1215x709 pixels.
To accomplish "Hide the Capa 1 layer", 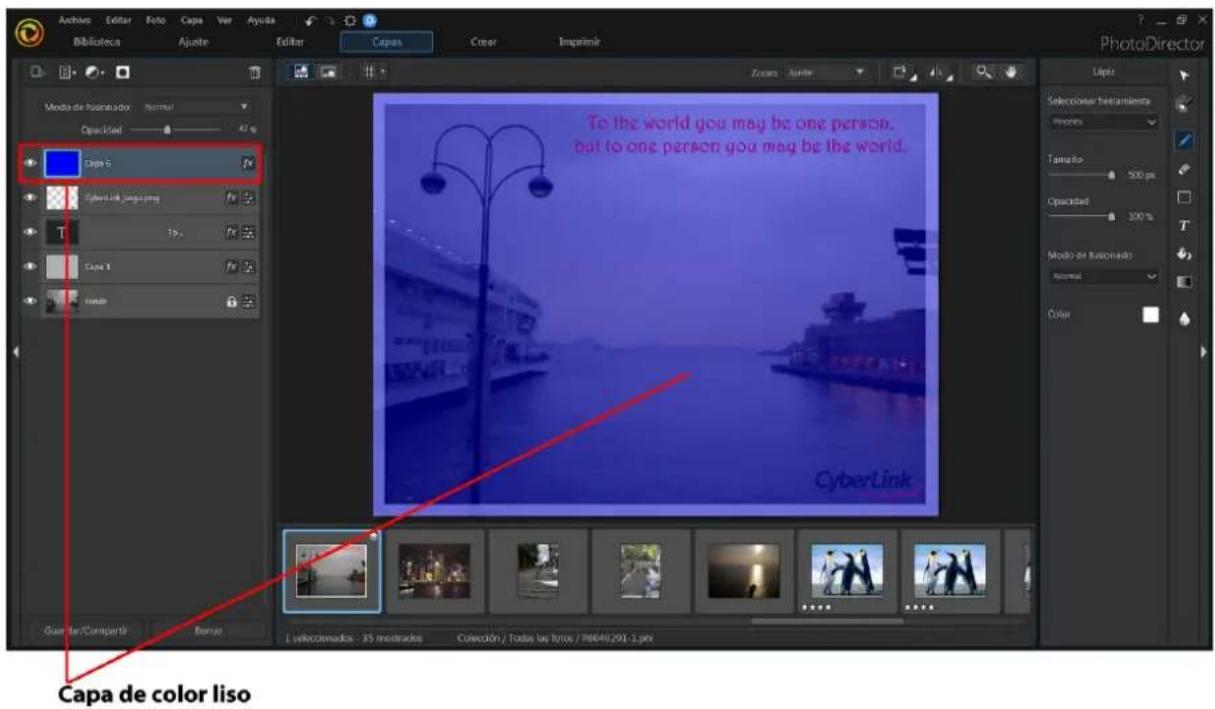I will tap(29, 267).
